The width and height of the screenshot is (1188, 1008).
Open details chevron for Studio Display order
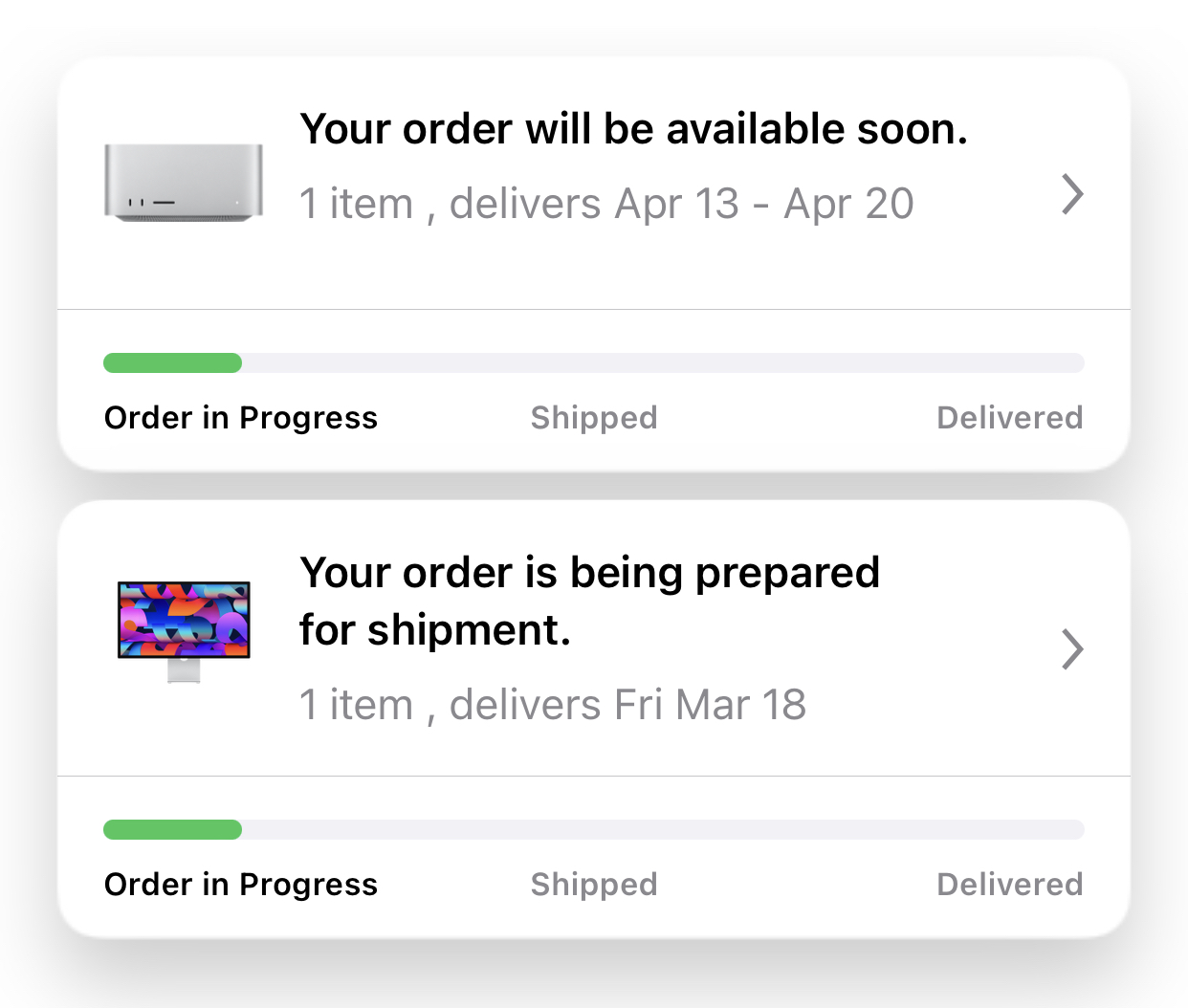coord(1072,649)
